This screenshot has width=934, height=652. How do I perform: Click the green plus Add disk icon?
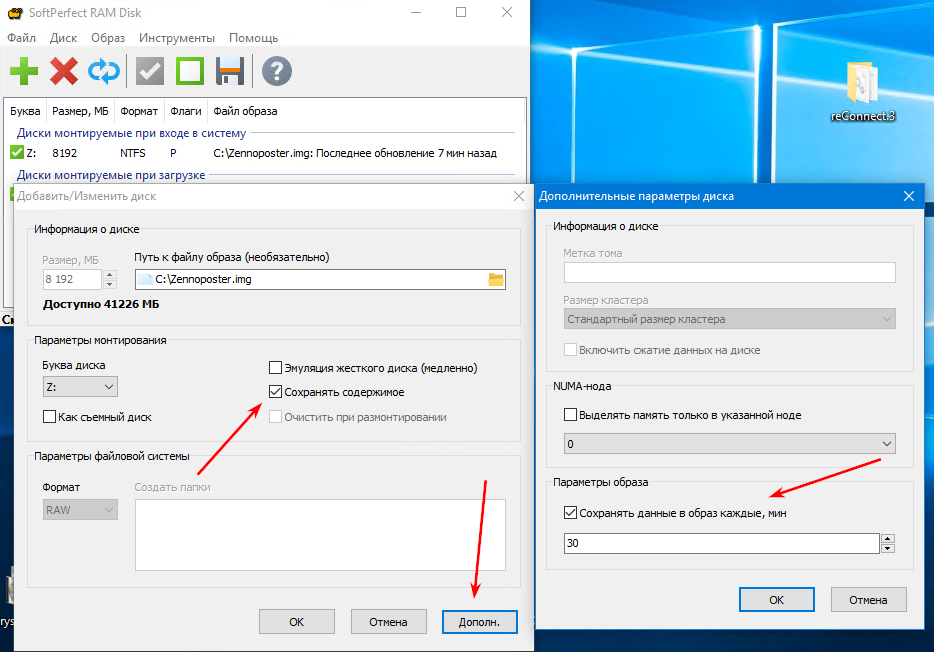24,71
